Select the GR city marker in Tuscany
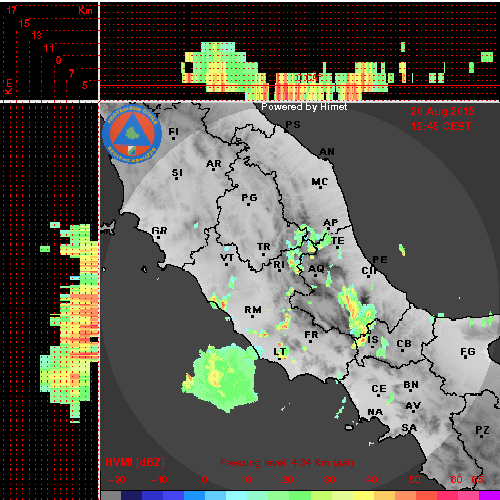Screen dimensions: 500x500 159,232
